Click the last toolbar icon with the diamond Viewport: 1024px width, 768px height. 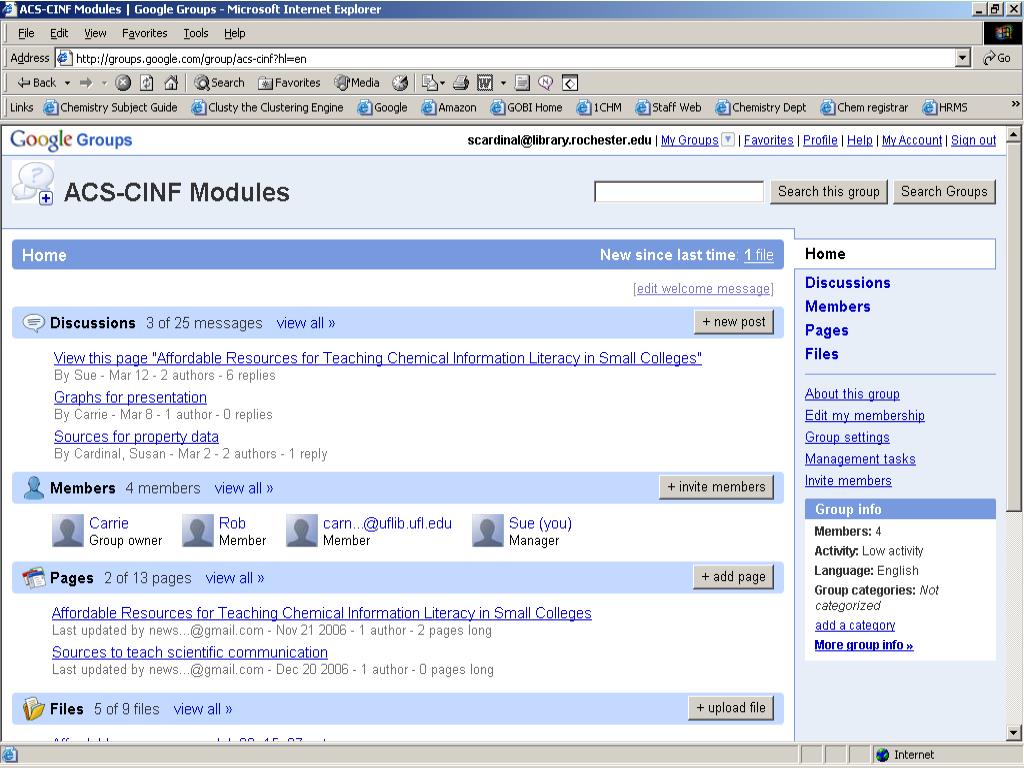(x=570, y=83)
